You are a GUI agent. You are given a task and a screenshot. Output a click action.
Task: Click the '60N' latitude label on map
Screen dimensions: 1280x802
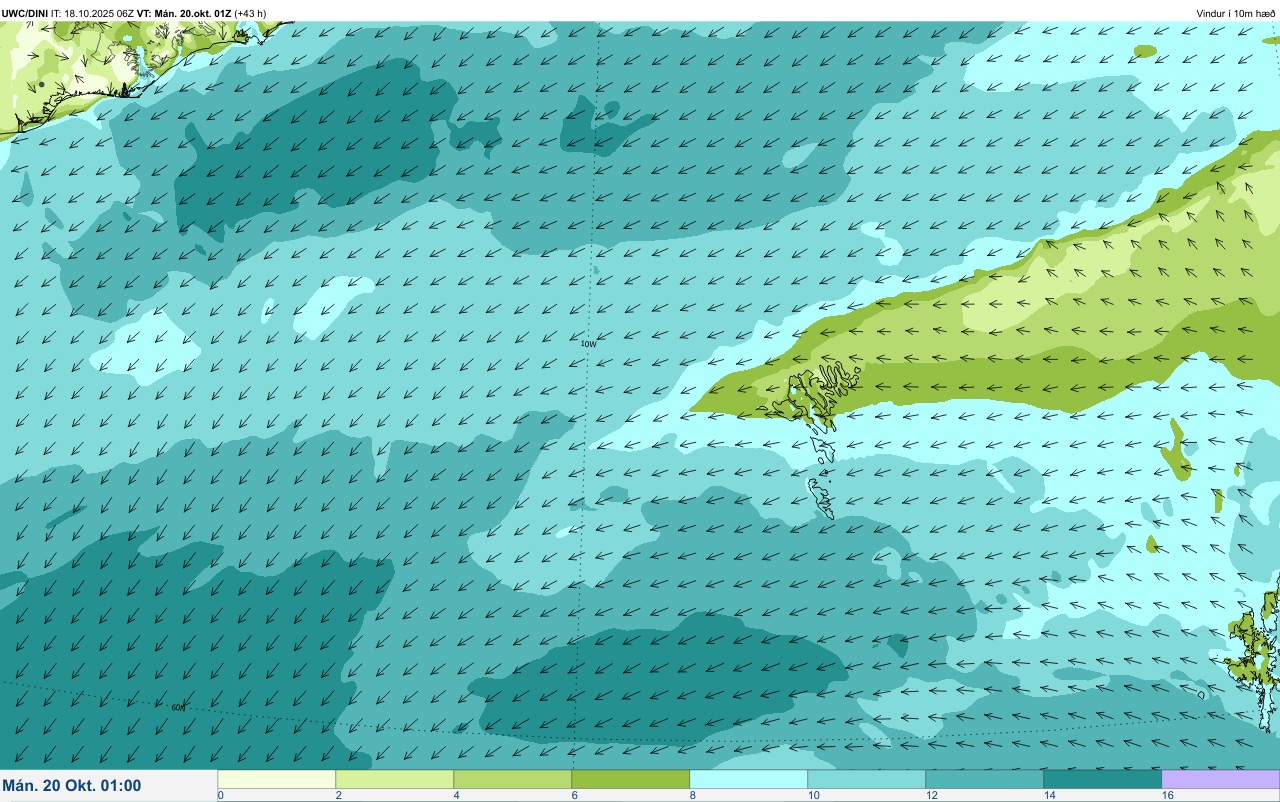178,707
